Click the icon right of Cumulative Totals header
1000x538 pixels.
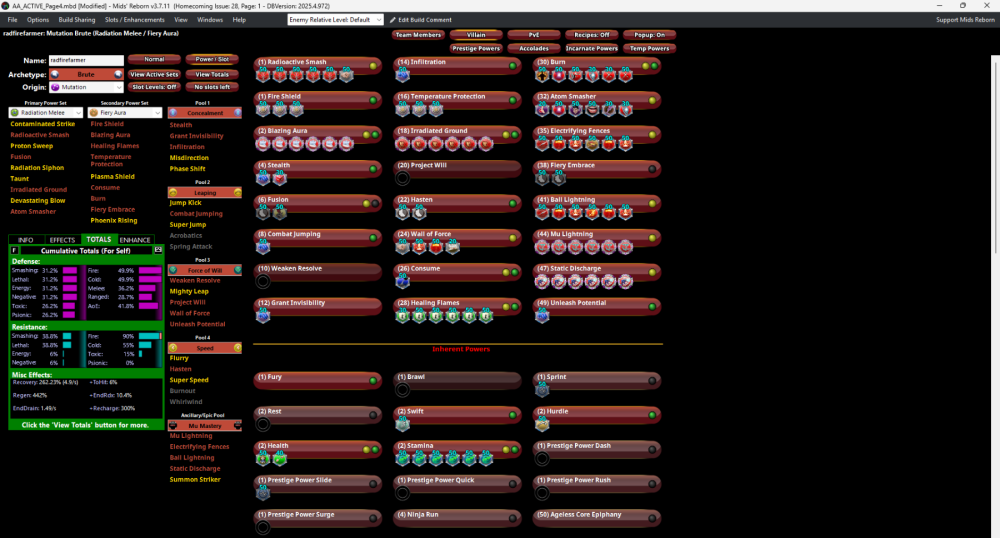coord(158,249)
